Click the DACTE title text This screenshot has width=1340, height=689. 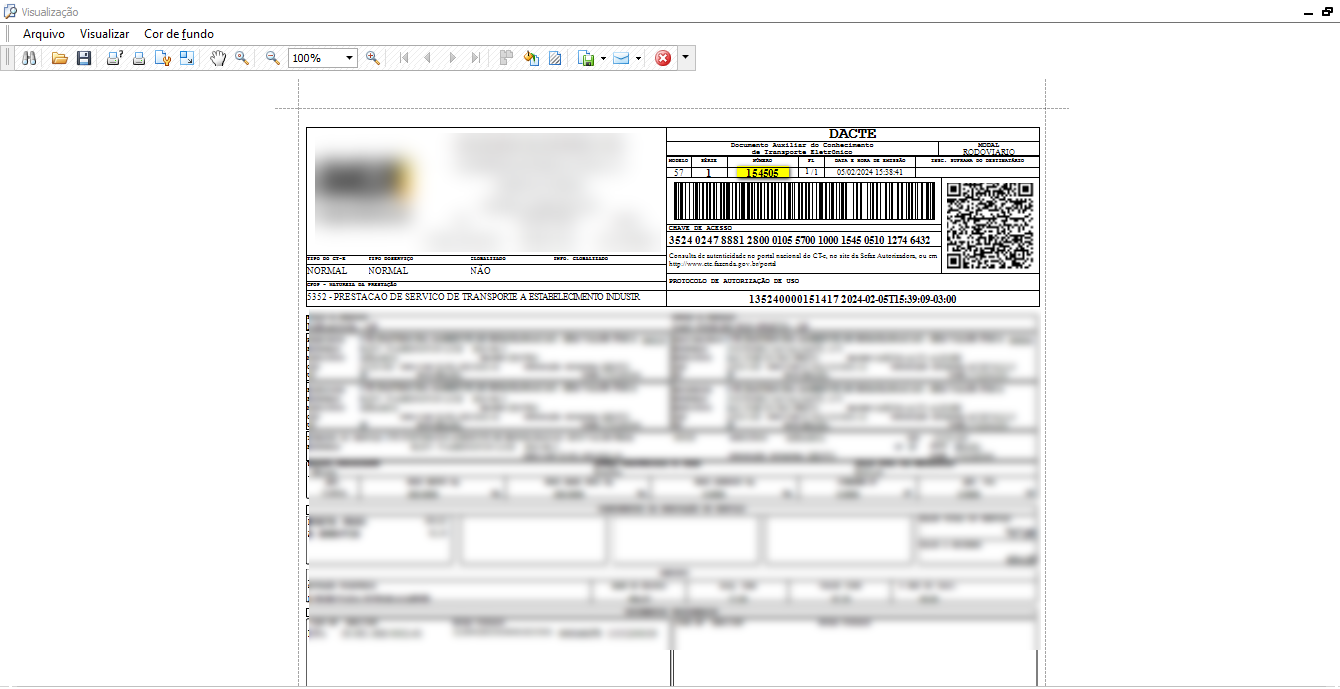tap(853, 134)
